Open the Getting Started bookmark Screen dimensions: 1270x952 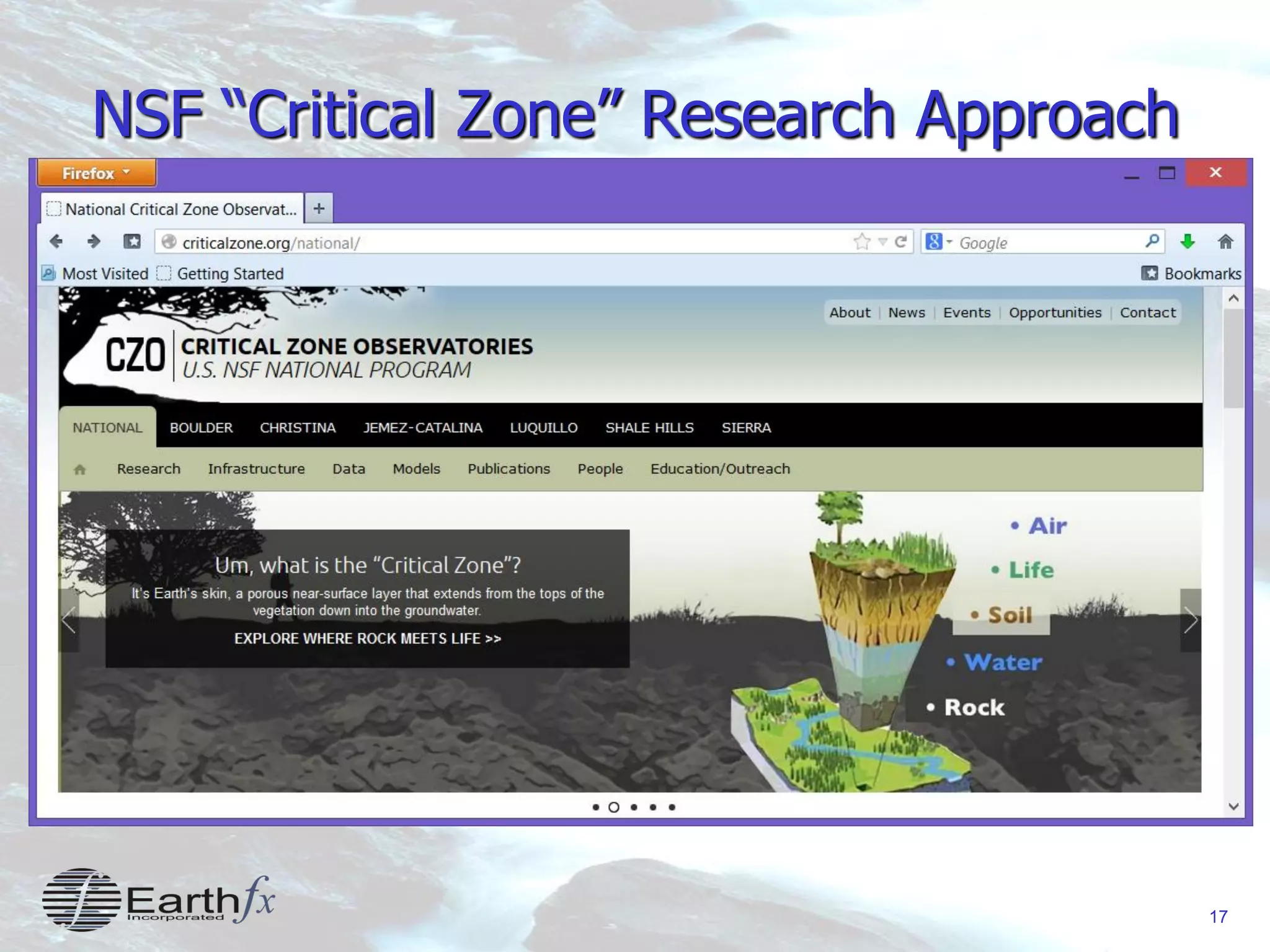(x=220, y=273)
